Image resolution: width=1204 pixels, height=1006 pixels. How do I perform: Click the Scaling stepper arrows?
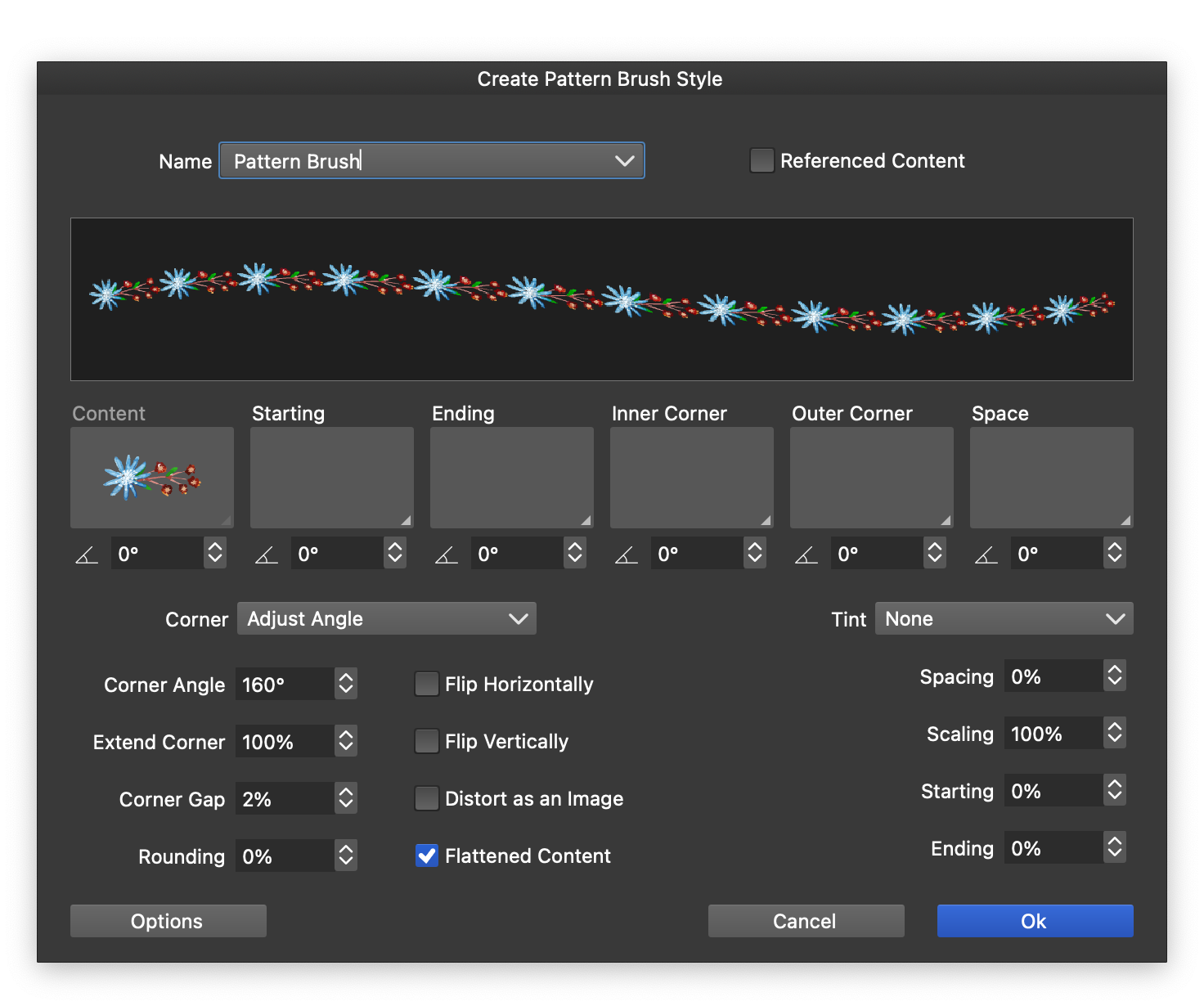click(x=1114, y=733)
